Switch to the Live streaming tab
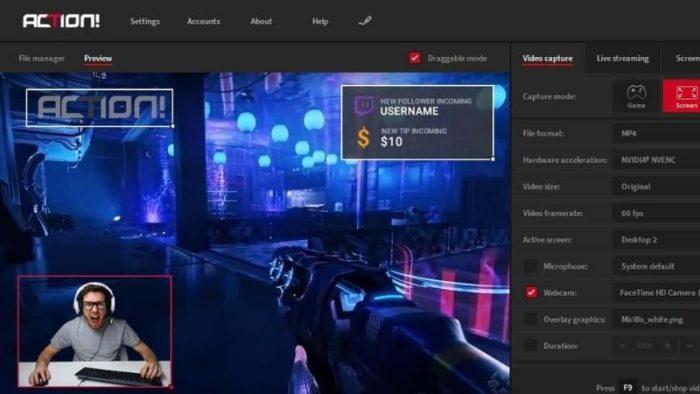This screenshot has height=394, width=700. pos(622,58)
